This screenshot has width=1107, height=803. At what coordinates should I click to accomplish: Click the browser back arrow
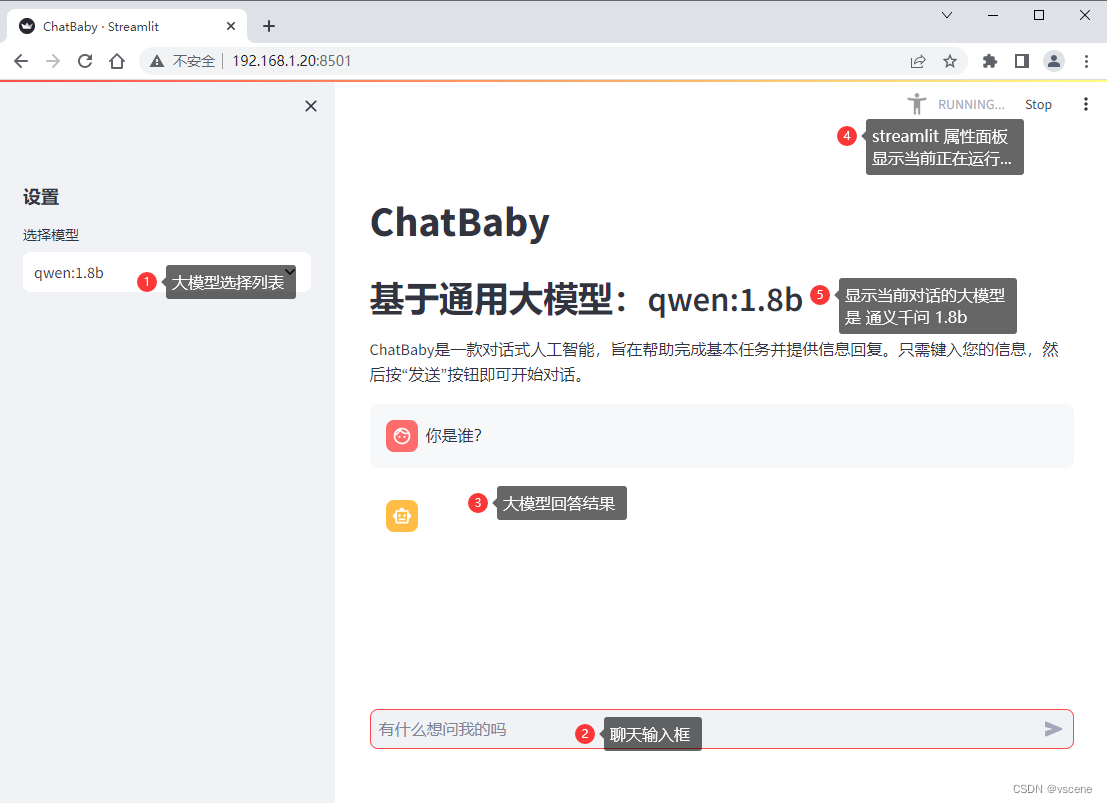pos(21,61)
